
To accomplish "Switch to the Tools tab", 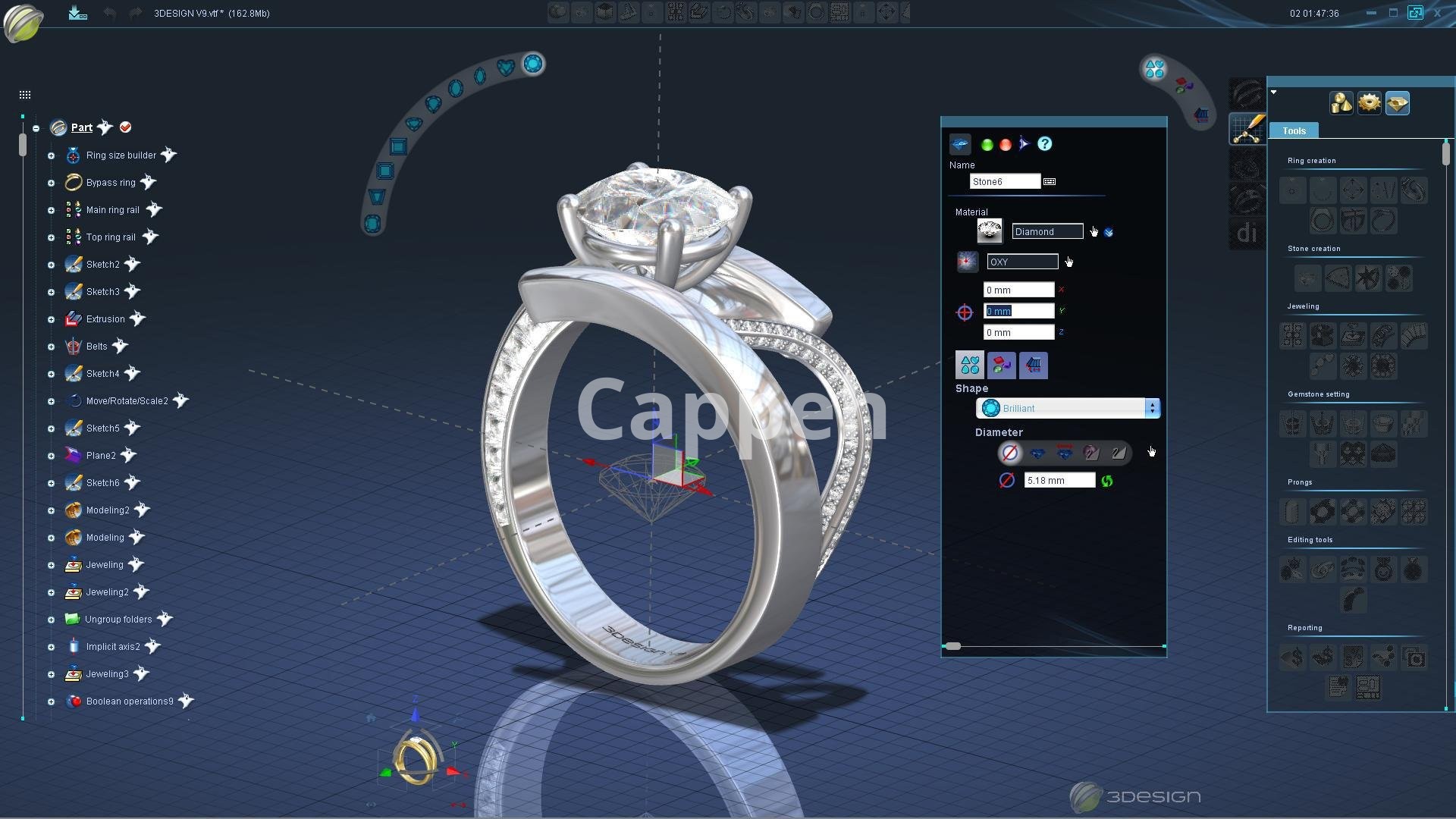I will click(1294, 130).
